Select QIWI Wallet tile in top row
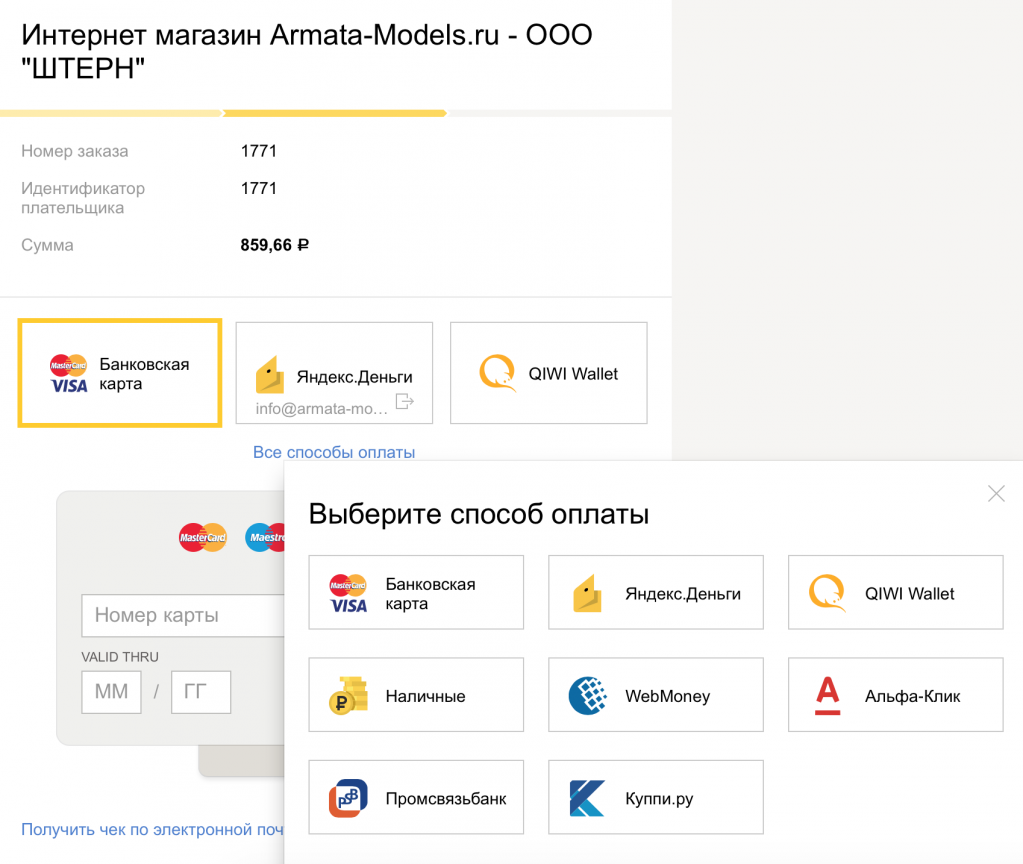The height and width of the screenshot is (864, 1023). coord(548,373)
